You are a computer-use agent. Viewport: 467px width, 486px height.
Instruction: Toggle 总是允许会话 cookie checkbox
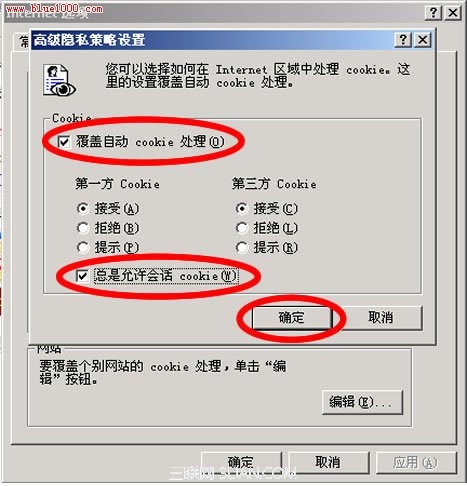(82, 276)
